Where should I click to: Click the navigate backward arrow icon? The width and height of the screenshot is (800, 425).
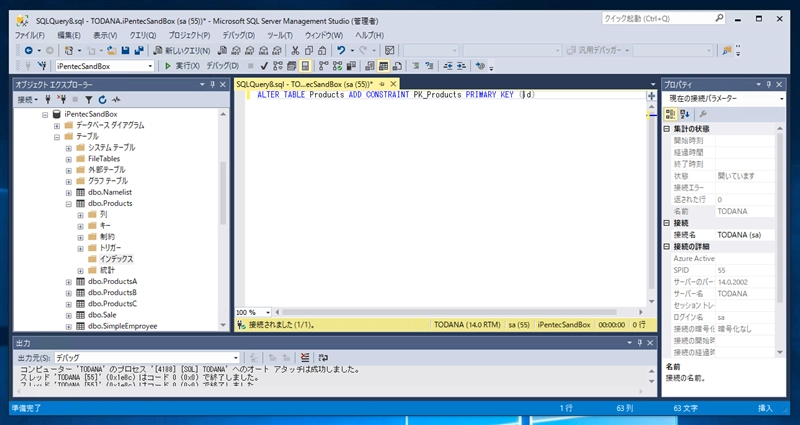(x=29, y=51)
